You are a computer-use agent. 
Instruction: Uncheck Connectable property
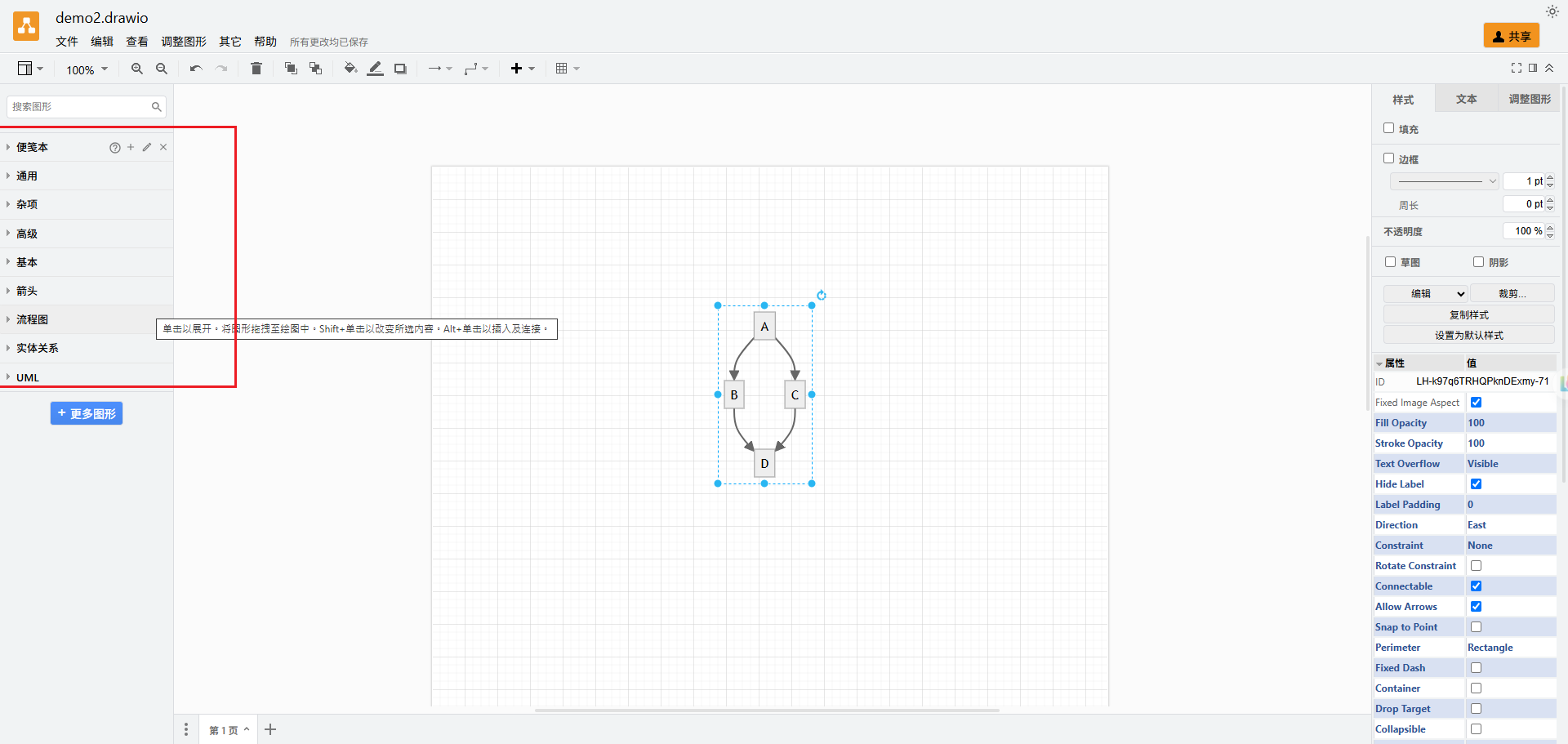tap(1476, 586)
